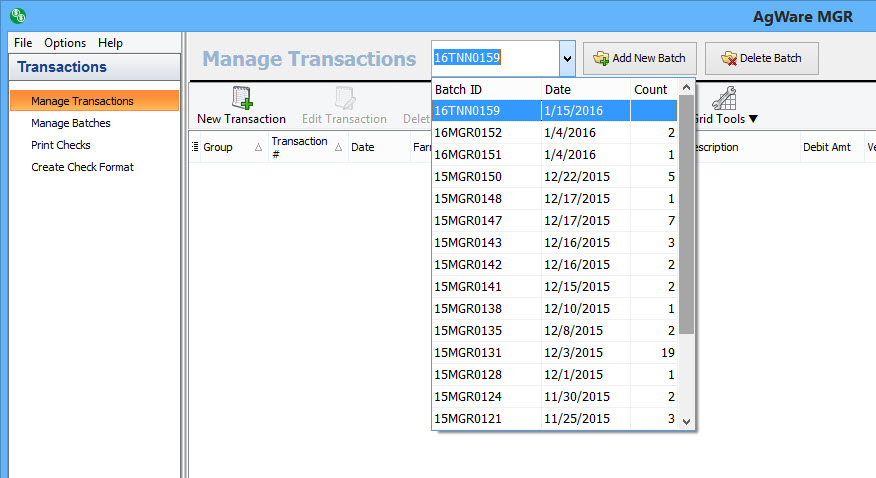
Task: Select Manage Batches in the sidebar
Action: point(70,123)
